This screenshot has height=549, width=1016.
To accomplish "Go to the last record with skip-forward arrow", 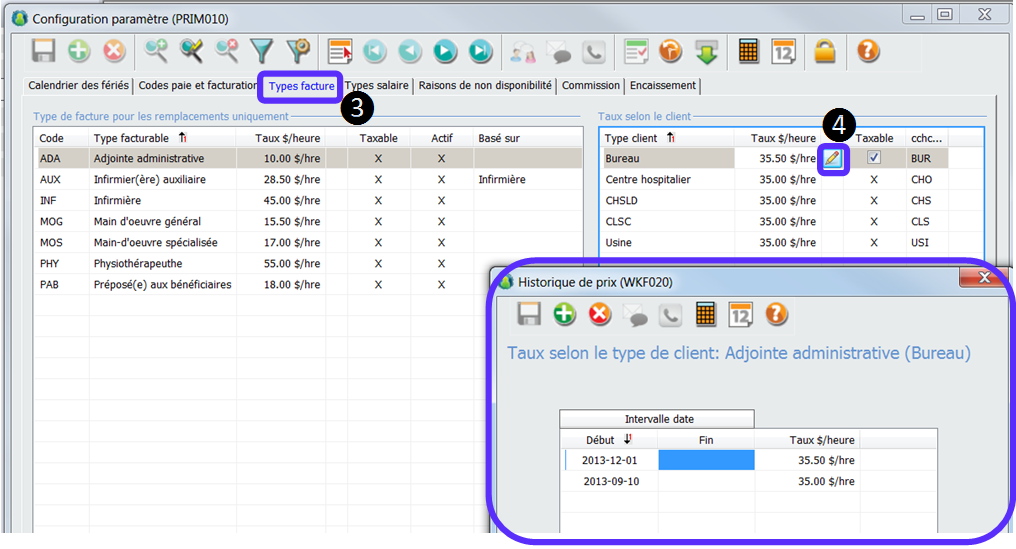I will 481,51.
